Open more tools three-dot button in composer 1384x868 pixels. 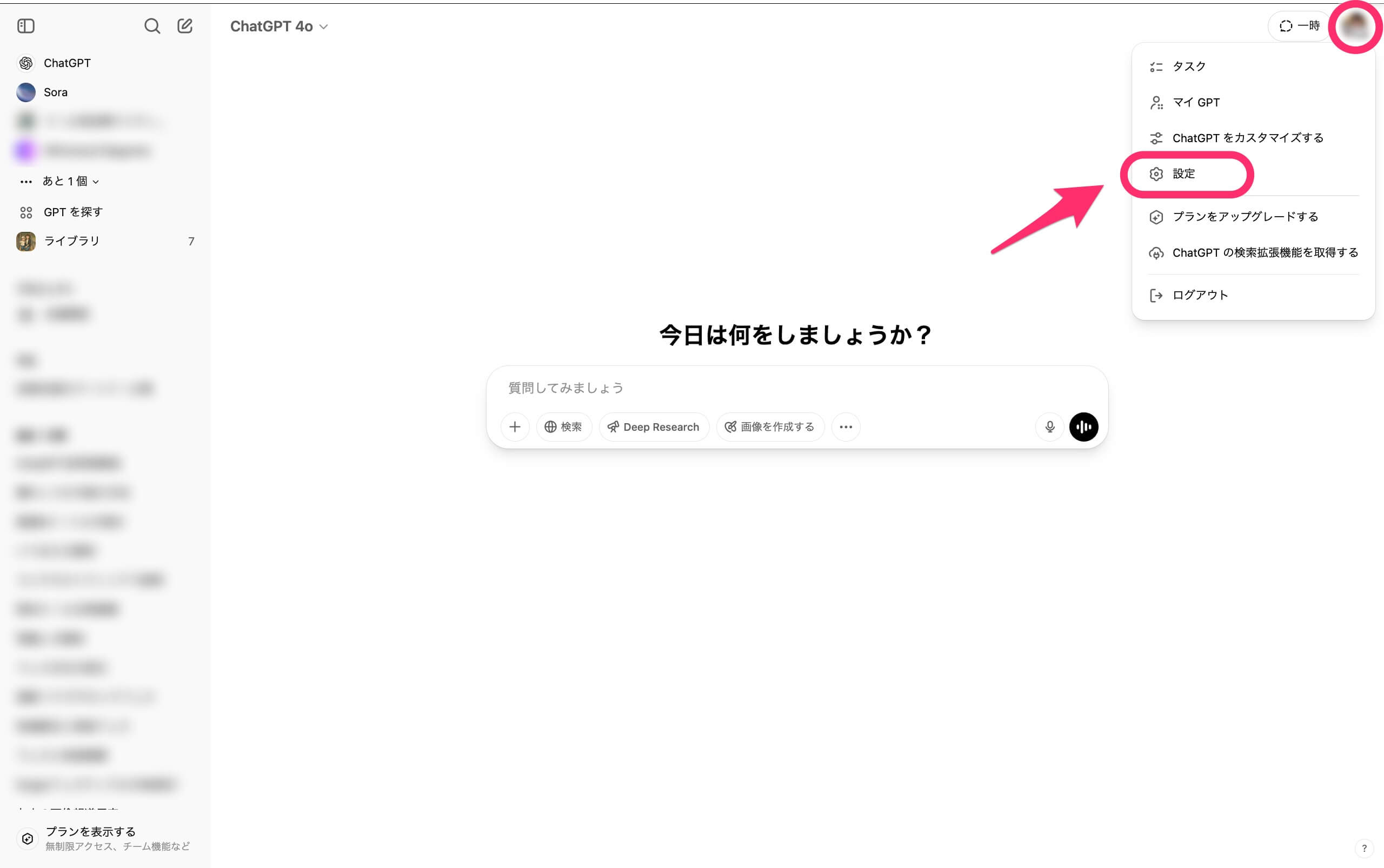pyautogui.click(x=846, y=427)
